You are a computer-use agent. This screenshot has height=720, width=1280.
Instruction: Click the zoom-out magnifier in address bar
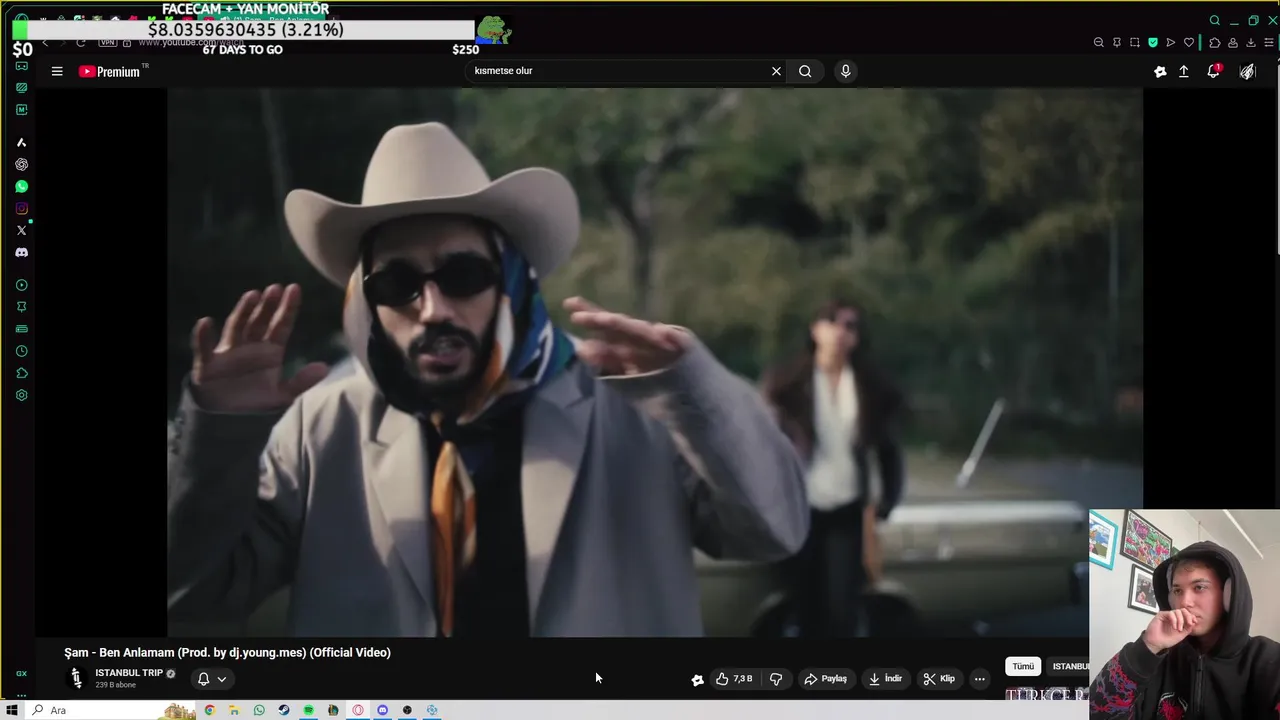click(1099, 42)
